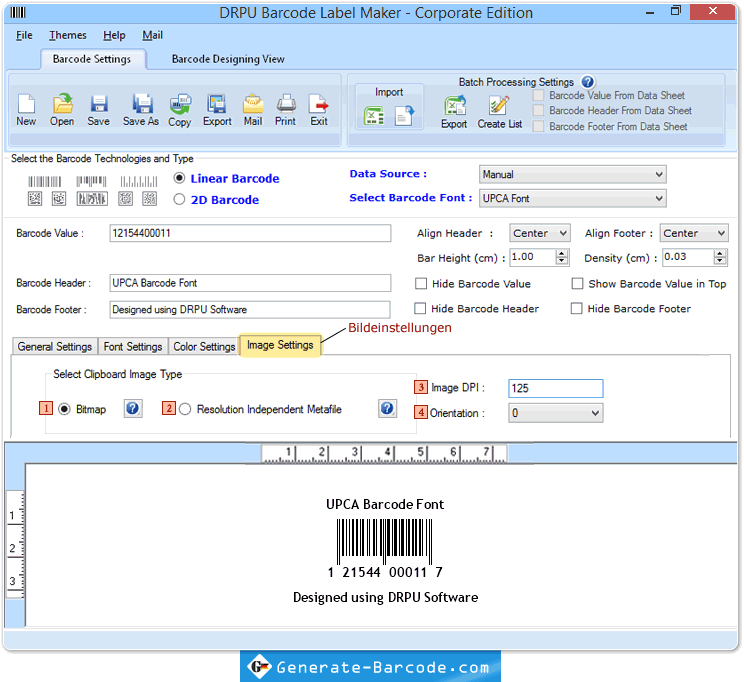
Task: Click the wide PDF417-style 2D barcode sample icon
Action: point(92,198)
